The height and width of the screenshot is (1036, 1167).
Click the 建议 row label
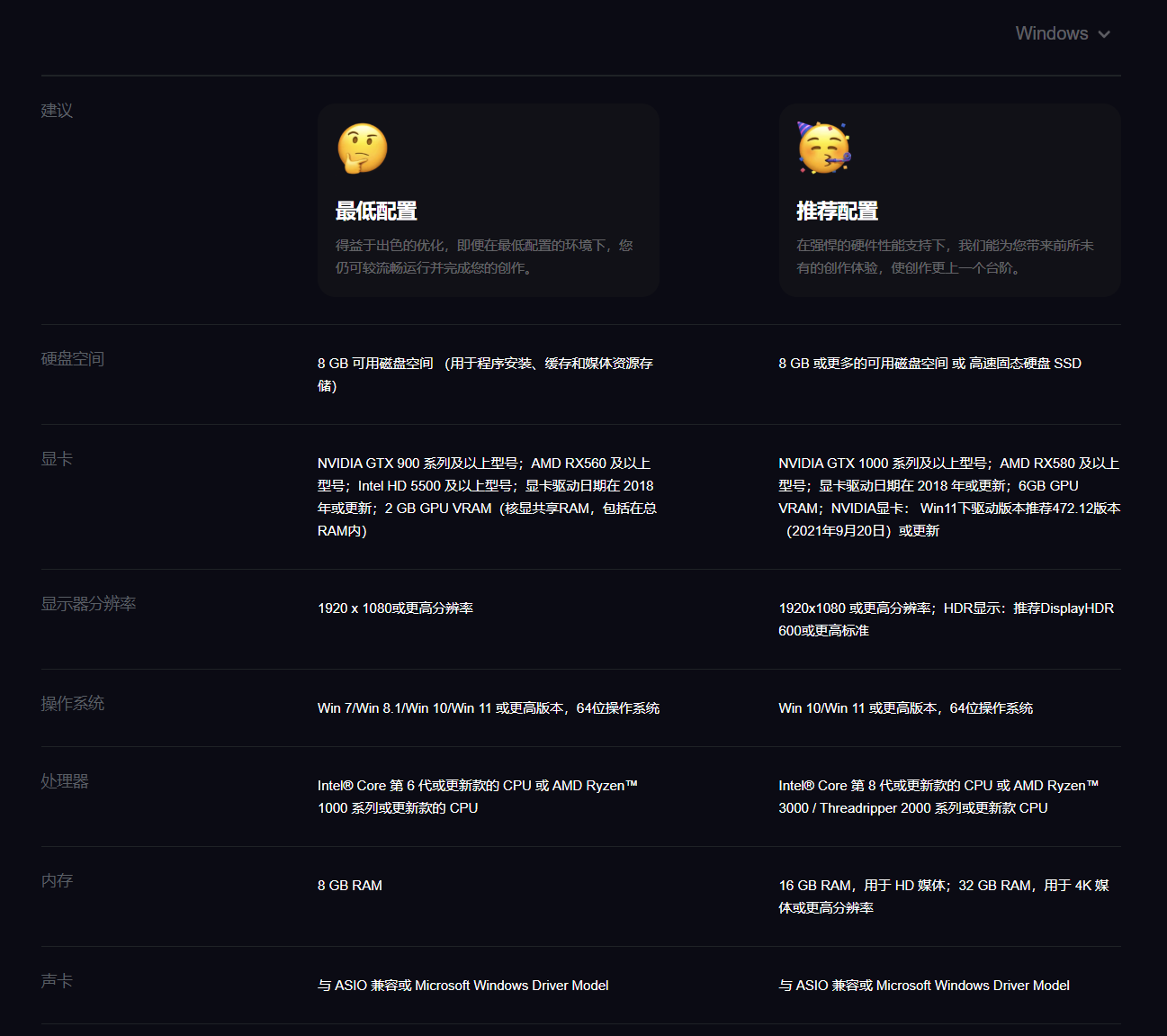point(57,111)
